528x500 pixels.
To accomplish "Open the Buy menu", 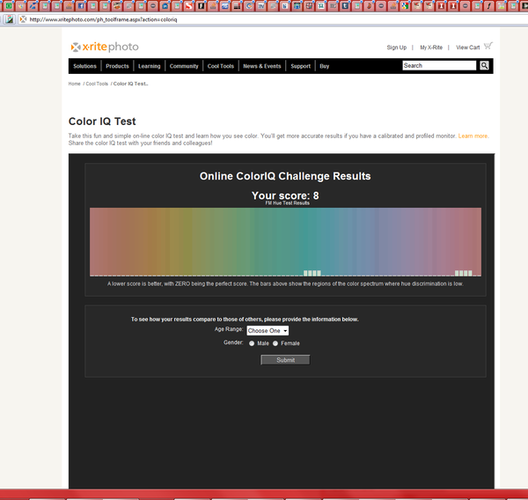I will 324,66.
